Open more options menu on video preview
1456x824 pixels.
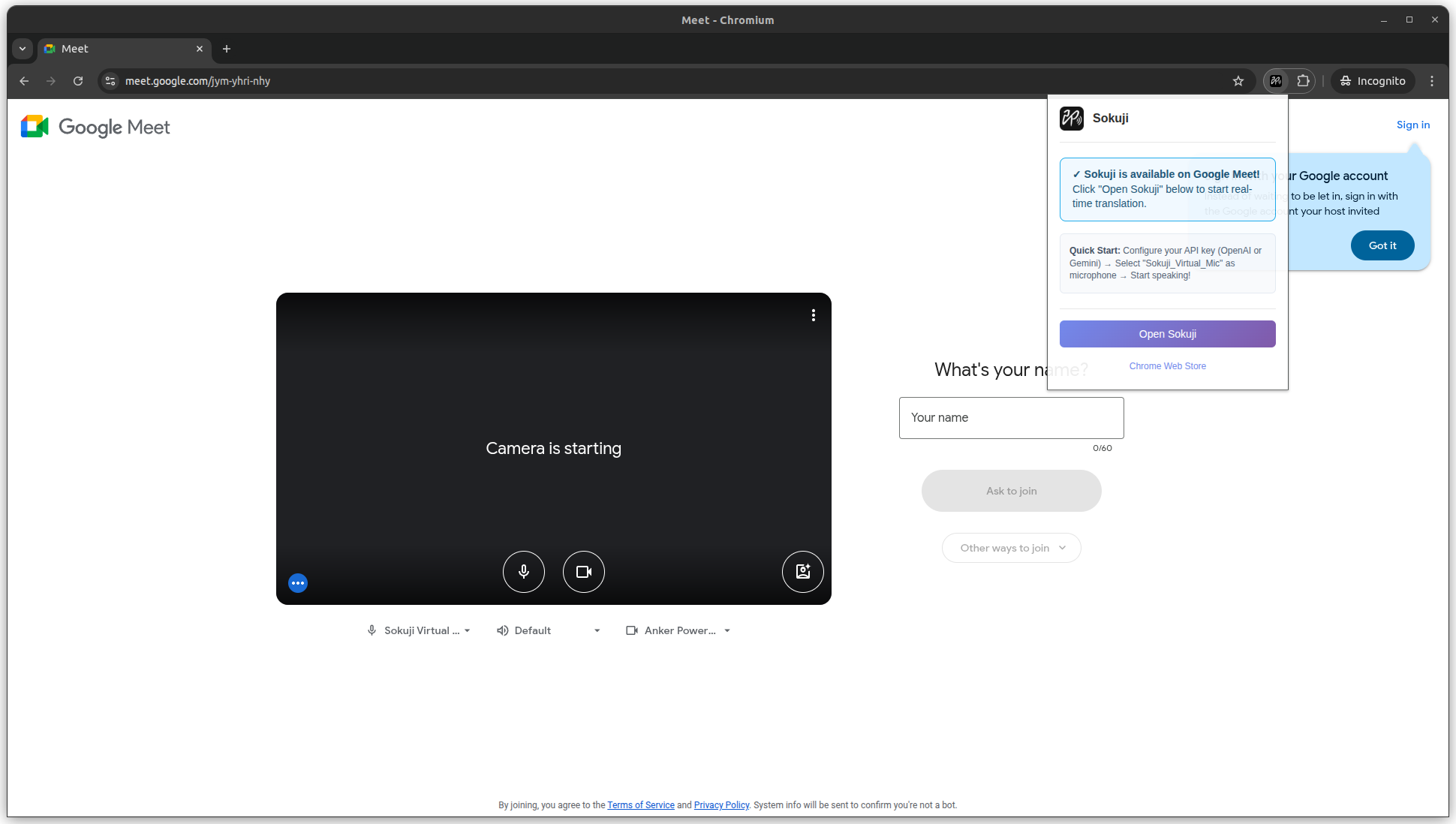(x=814, y=315)
